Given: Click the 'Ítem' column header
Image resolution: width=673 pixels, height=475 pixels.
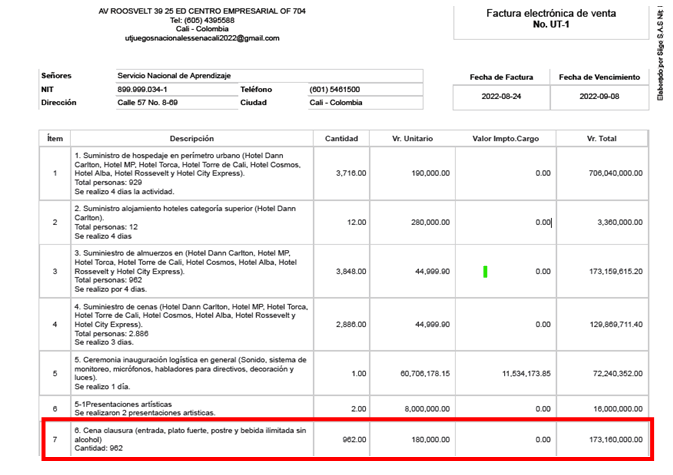Looking at the screenshot, I should pyautogui.click(x=55, y=139).
